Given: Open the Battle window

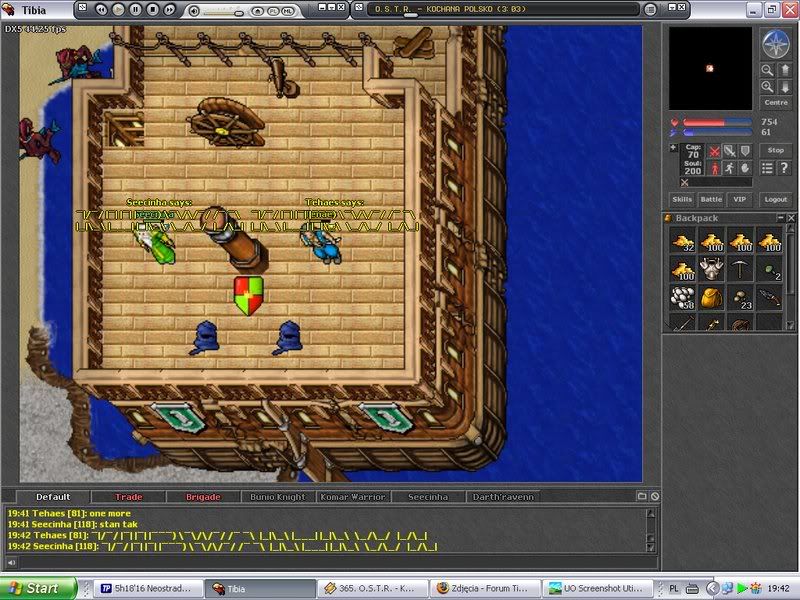Looking at the screenshot, I should [x=711, y=199].
